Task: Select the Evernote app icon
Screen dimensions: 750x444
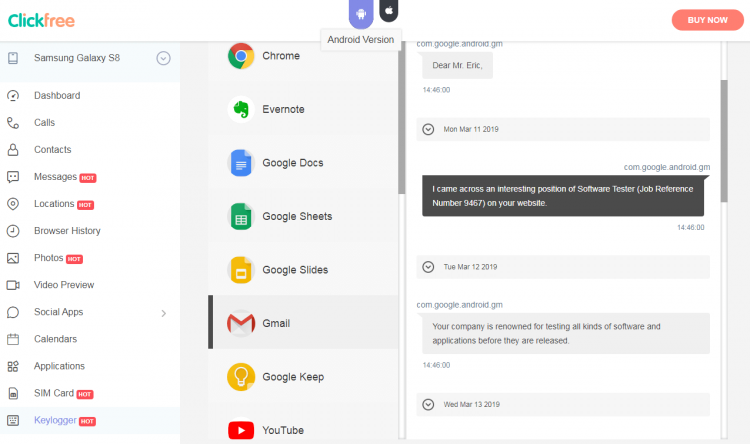Action: 241,110
